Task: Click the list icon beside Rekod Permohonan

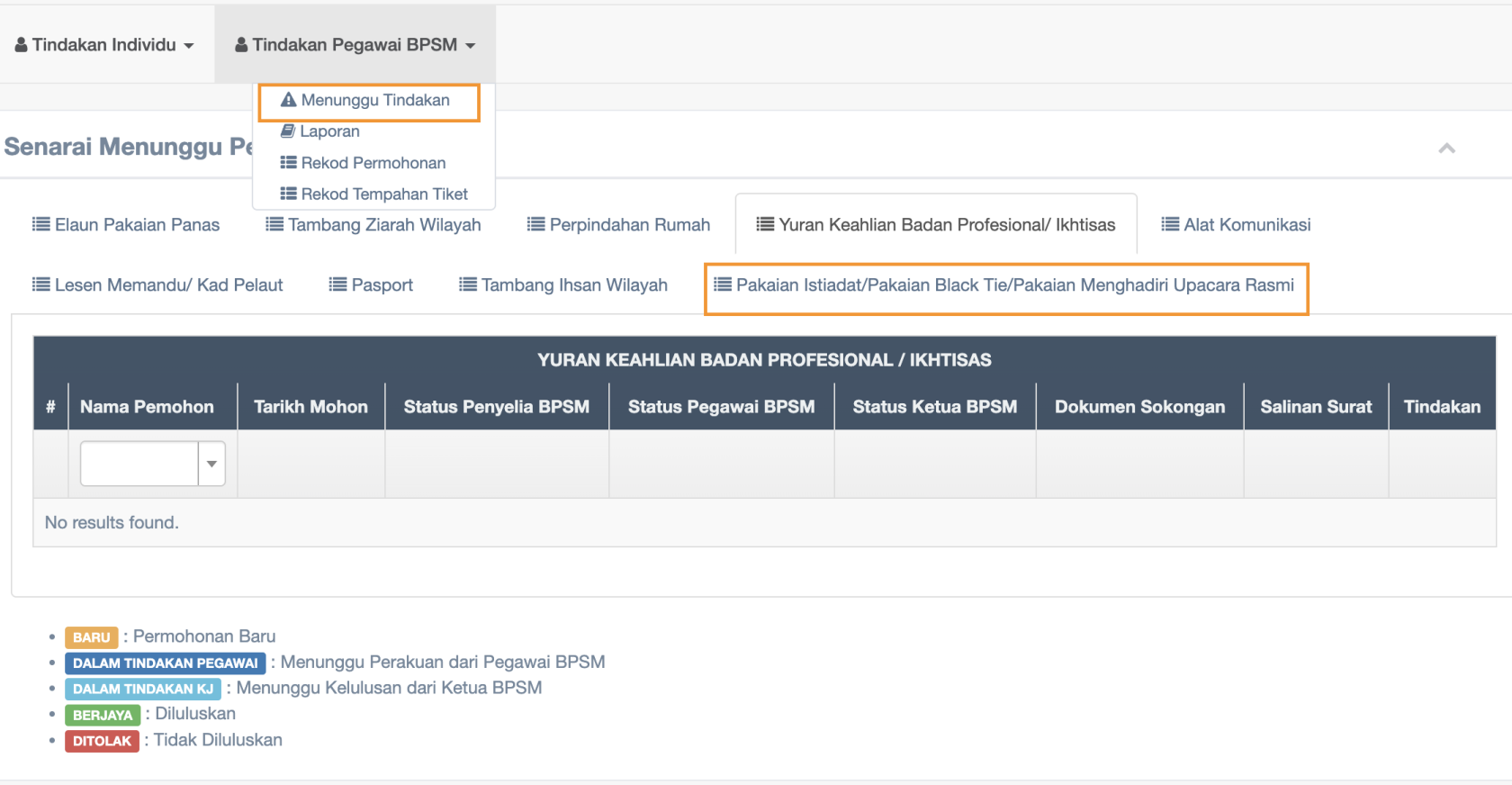Action: (x=288, y=163)
